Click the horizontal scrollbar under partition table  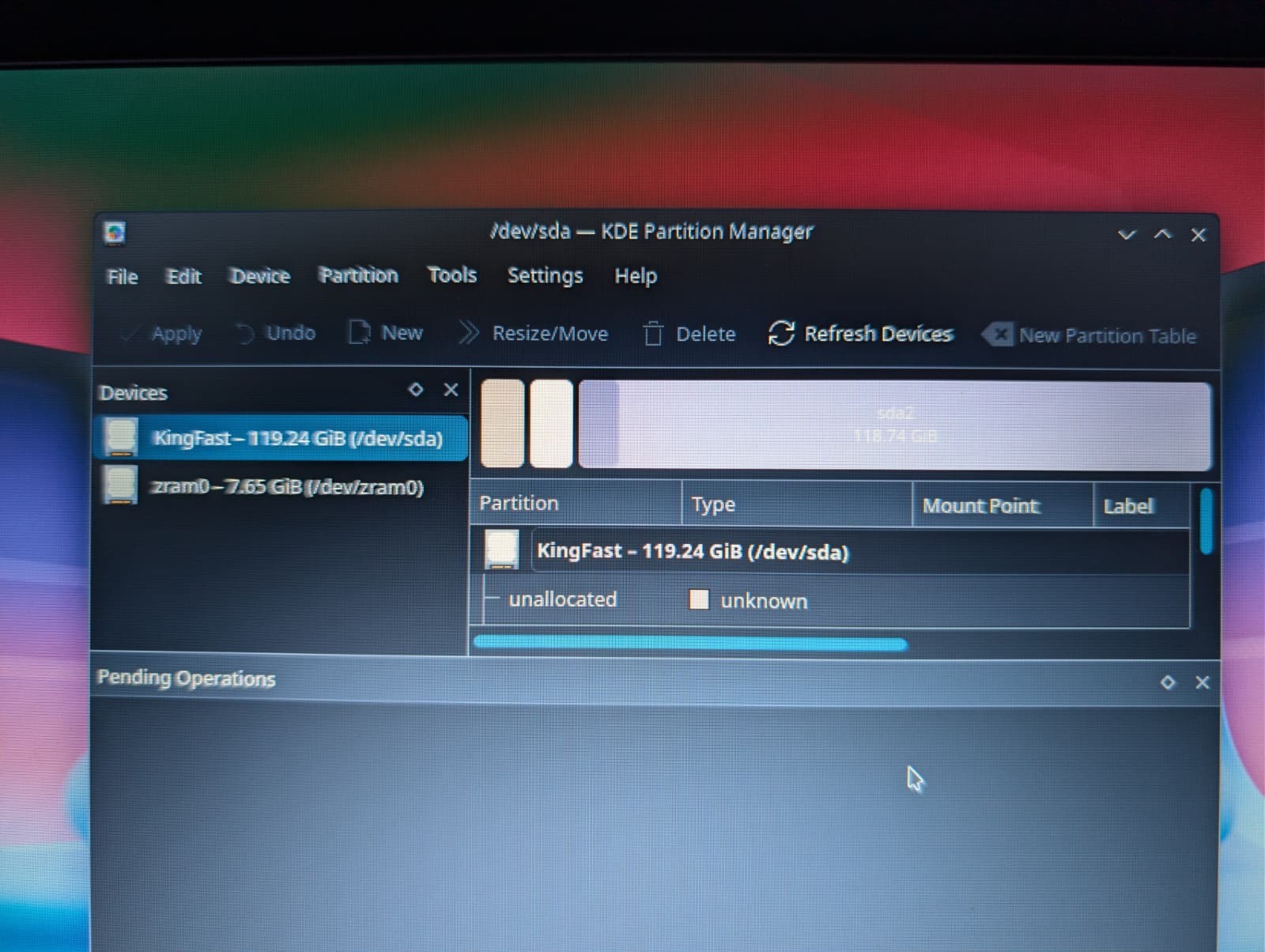point(689,643)
